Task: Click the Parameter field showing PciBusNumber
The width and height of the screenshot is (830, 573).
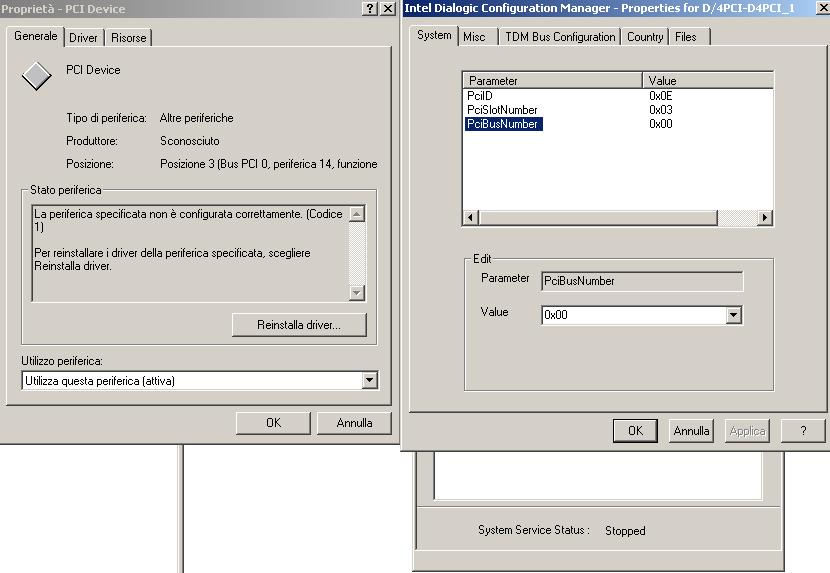Action: (x=642, y=281)
